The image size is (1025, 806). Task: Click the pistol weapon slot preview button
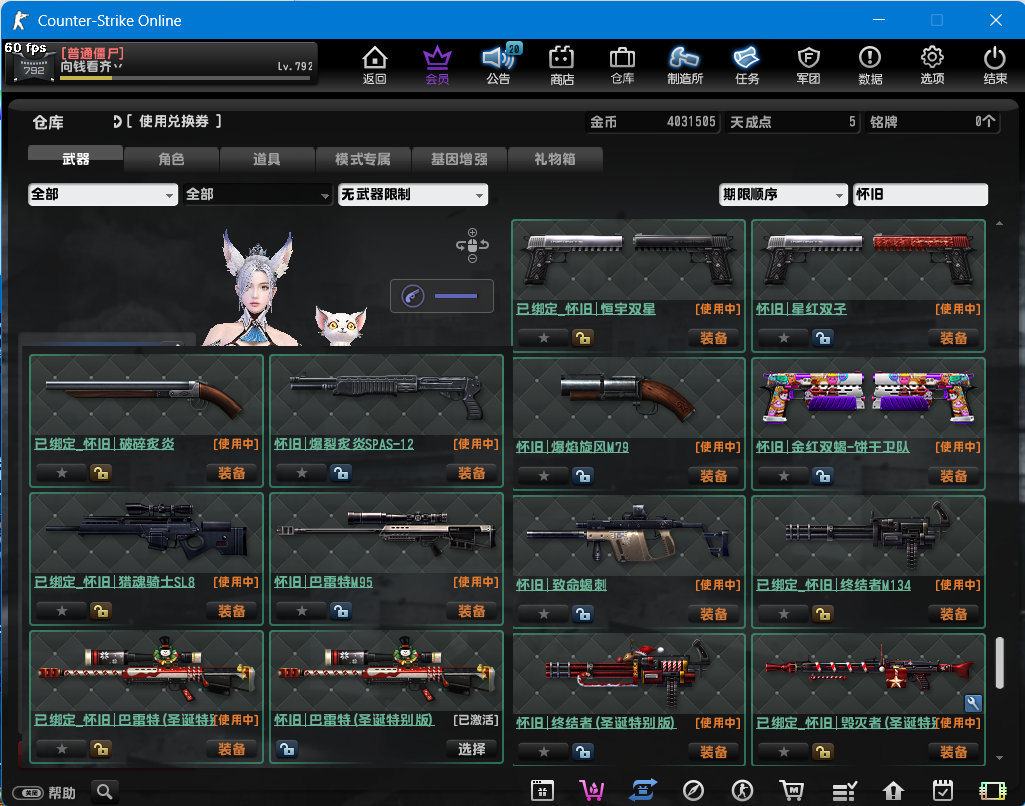[x=442, y=296]
